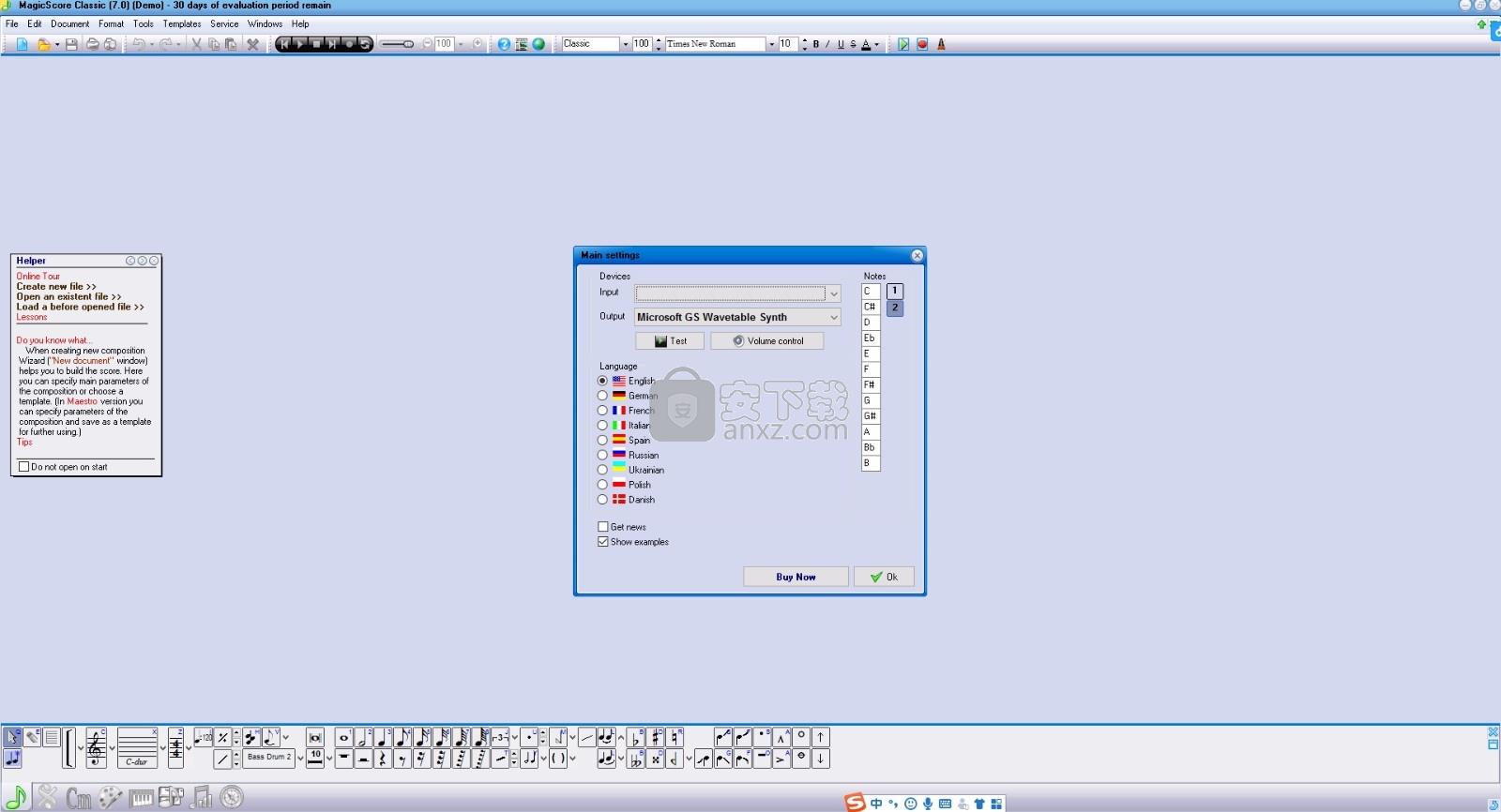The height and width of the screenshot is (812, 1501).
Task: Choose the treble clef tool
Action: (x=96, y=748)
